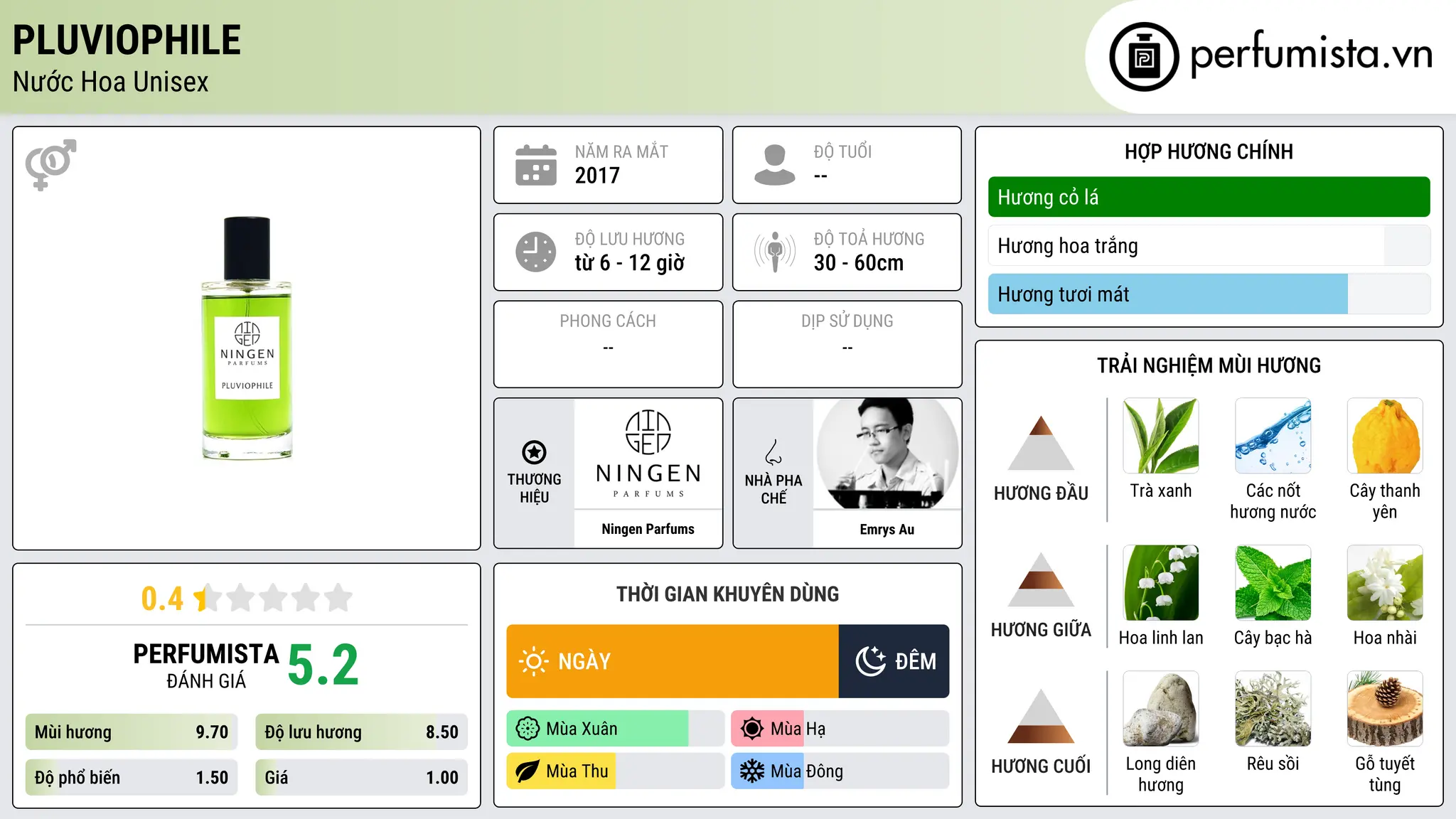Click the Ningen Parfums brand logo
The image size is (1456, 819).
[648, 454]
